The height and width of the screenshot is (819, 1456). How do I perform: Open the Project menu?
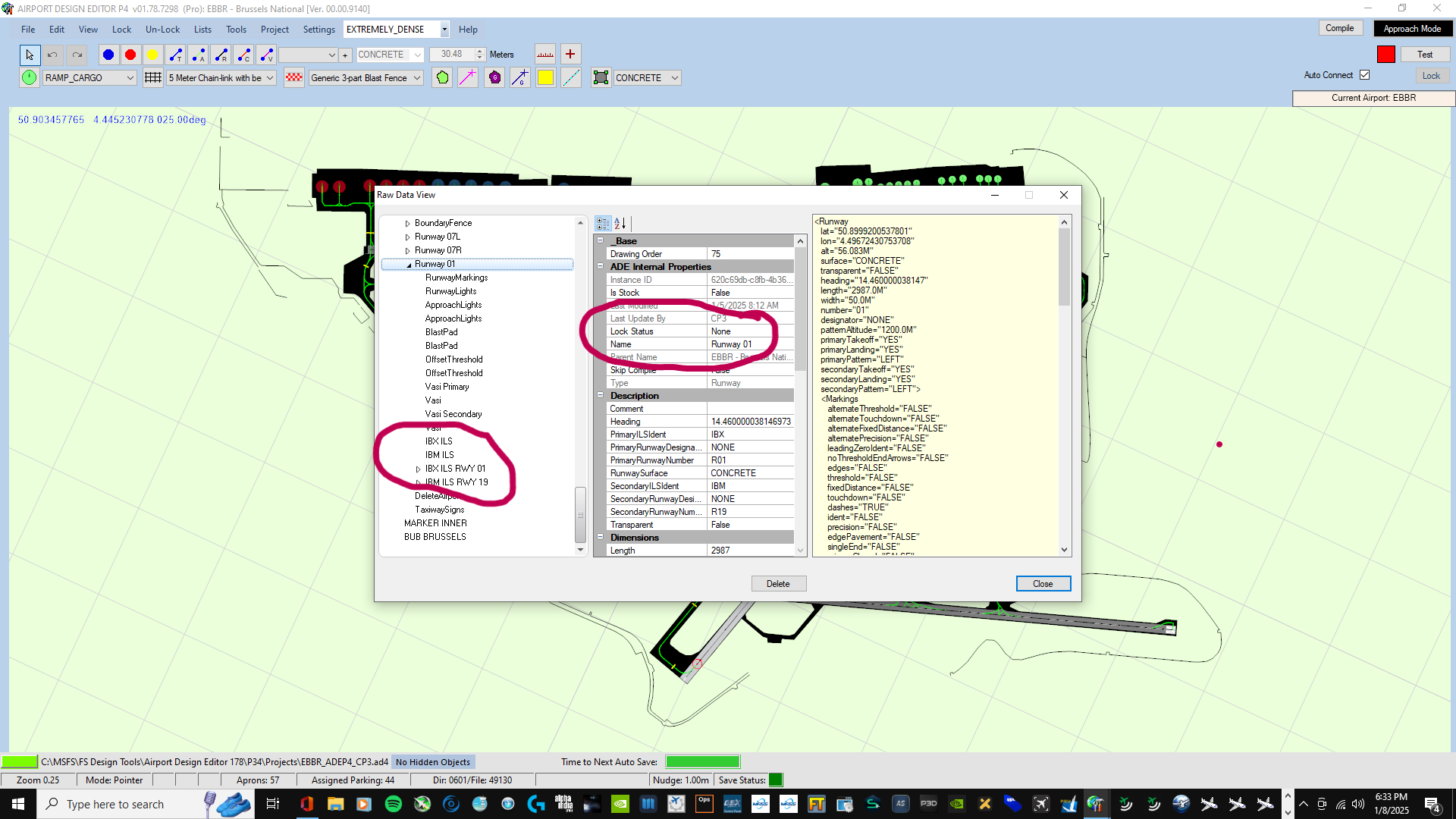(x=275, y=30)
